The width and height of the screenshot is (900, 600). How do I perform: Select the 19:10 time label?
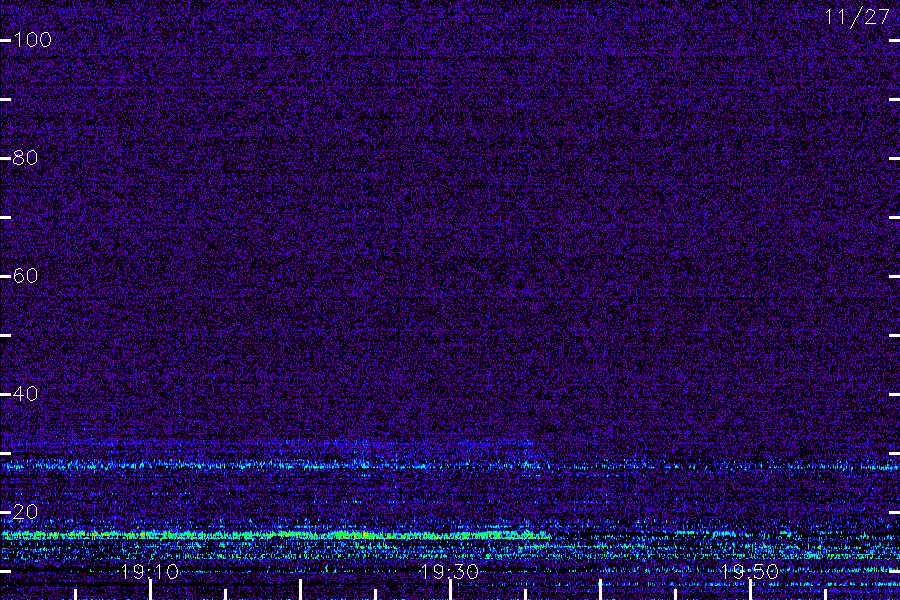pos(150,572)
